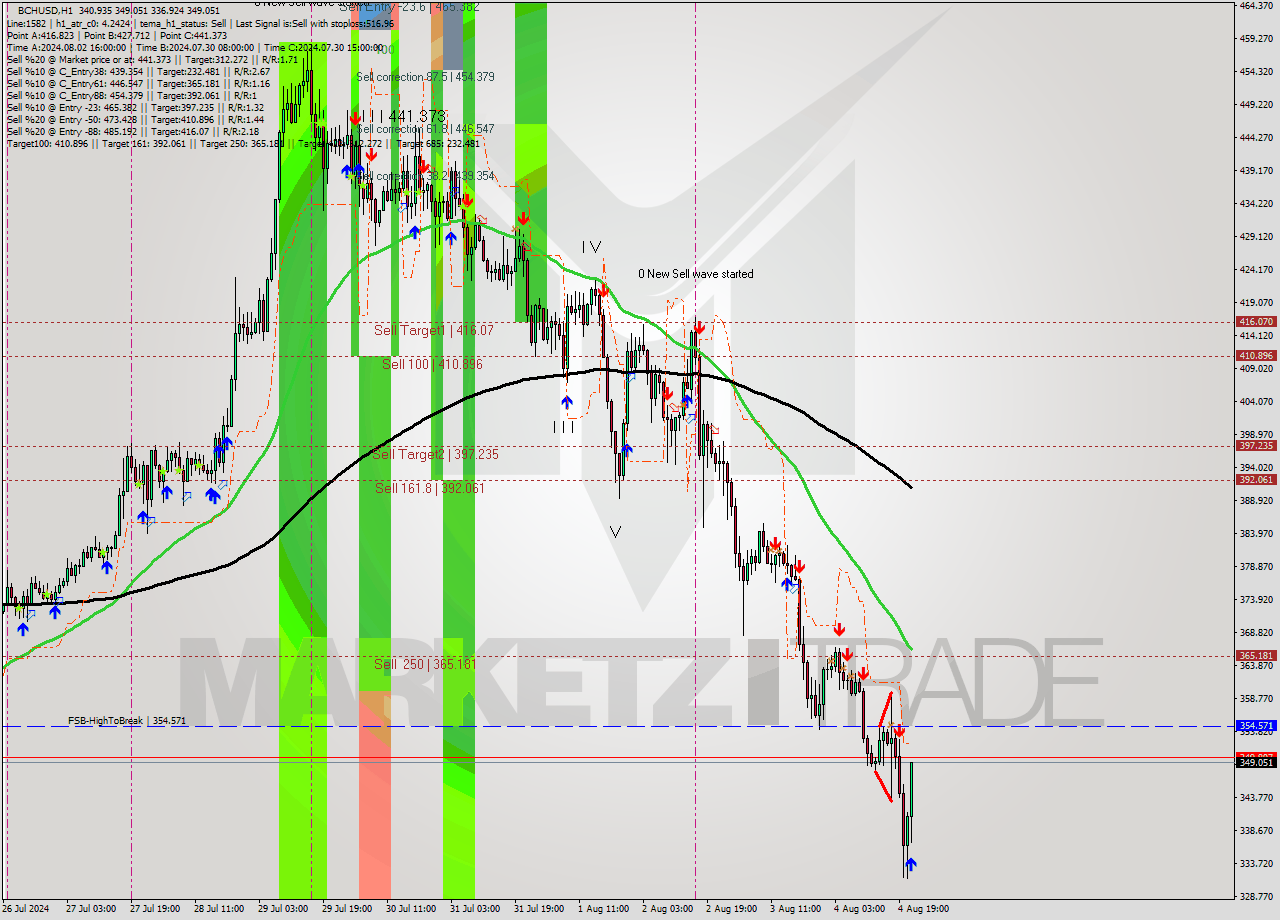Click 'Time A:2024.08.02 16:00:00' info text
The width and height of the screenshot is (1280, 920).
(x=66, y=47)
